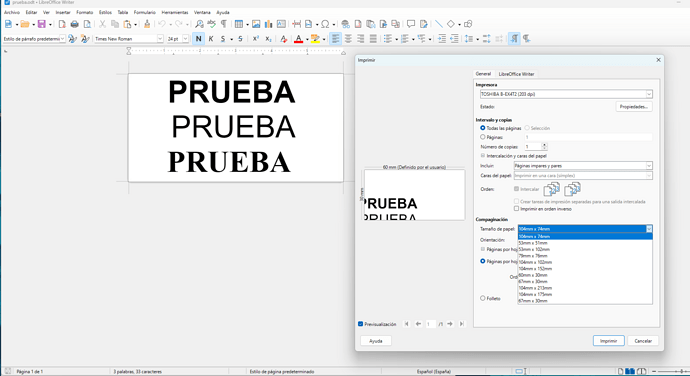Click the Insert comment speech bubble icon
The width and height of the screenshot is (690, 376).
411,24
